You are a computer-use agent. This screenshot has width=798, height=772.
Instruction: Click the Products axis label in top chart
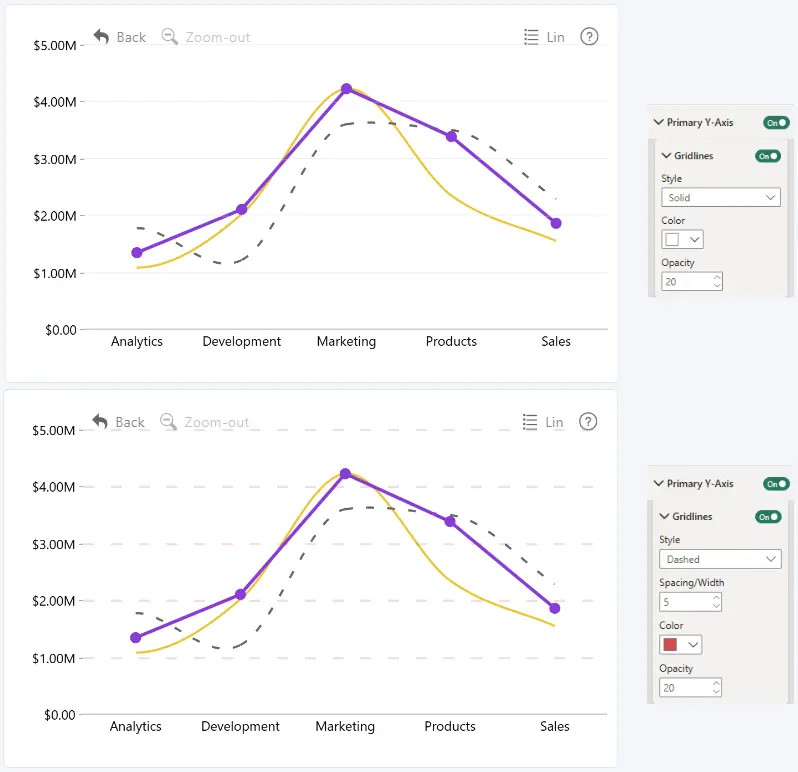click(x=451, y=341)
